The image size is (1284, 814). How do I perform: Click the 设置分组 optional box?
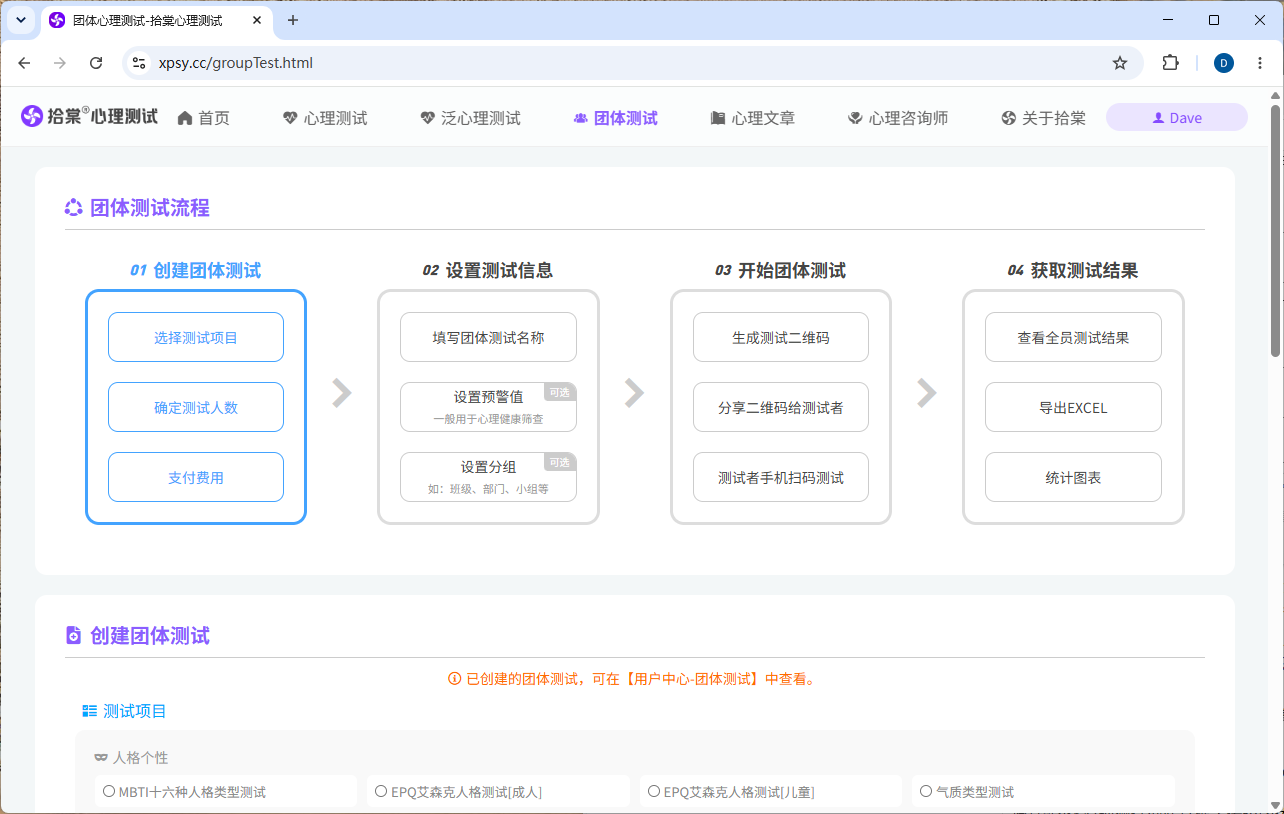tap(488, 477)
